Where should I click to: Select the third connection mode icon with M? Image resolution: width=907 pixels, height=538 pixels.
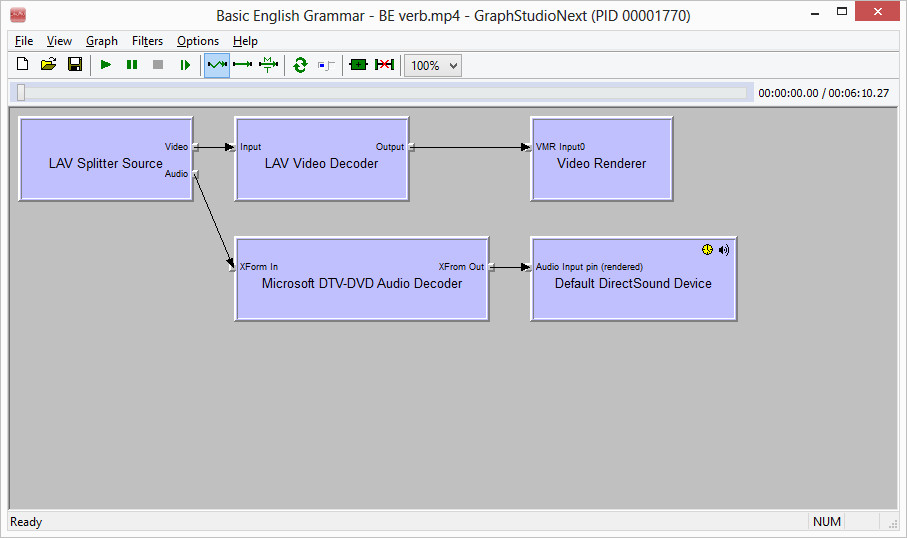click(x=268, y=65)
